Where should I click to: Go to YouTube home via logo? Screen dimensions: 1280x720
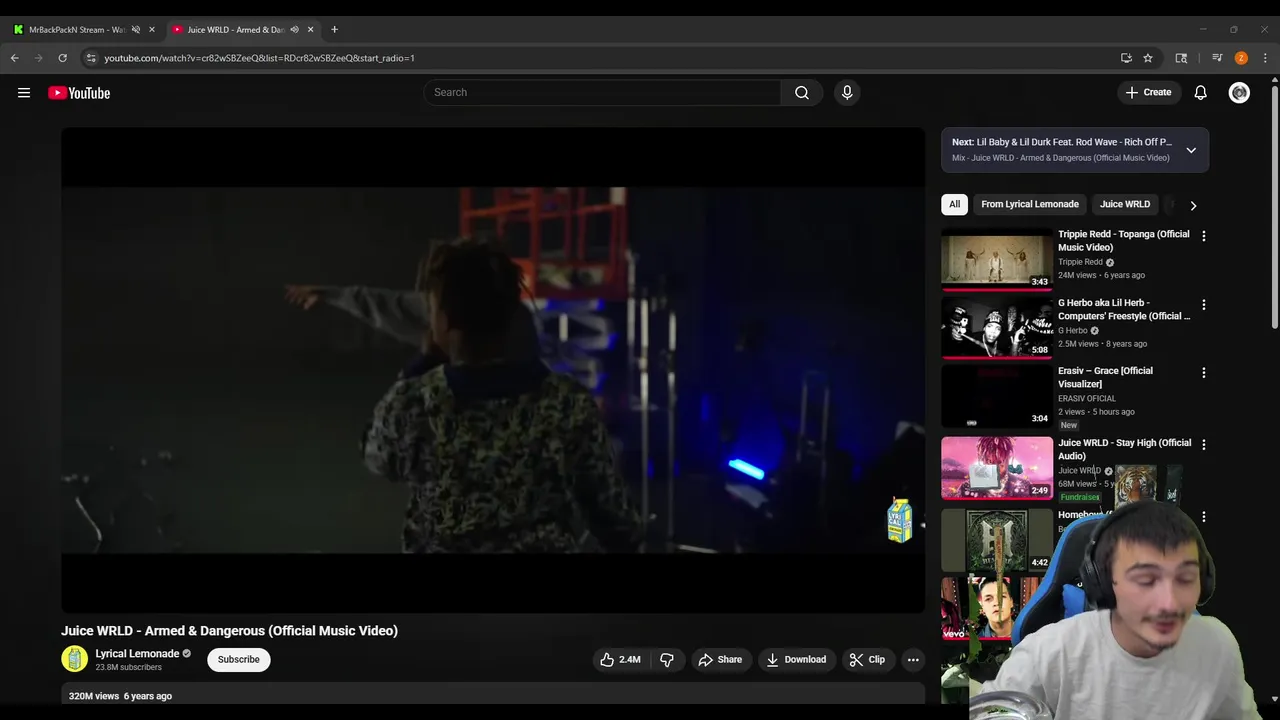pyautogui.click(x=79, y=93)
